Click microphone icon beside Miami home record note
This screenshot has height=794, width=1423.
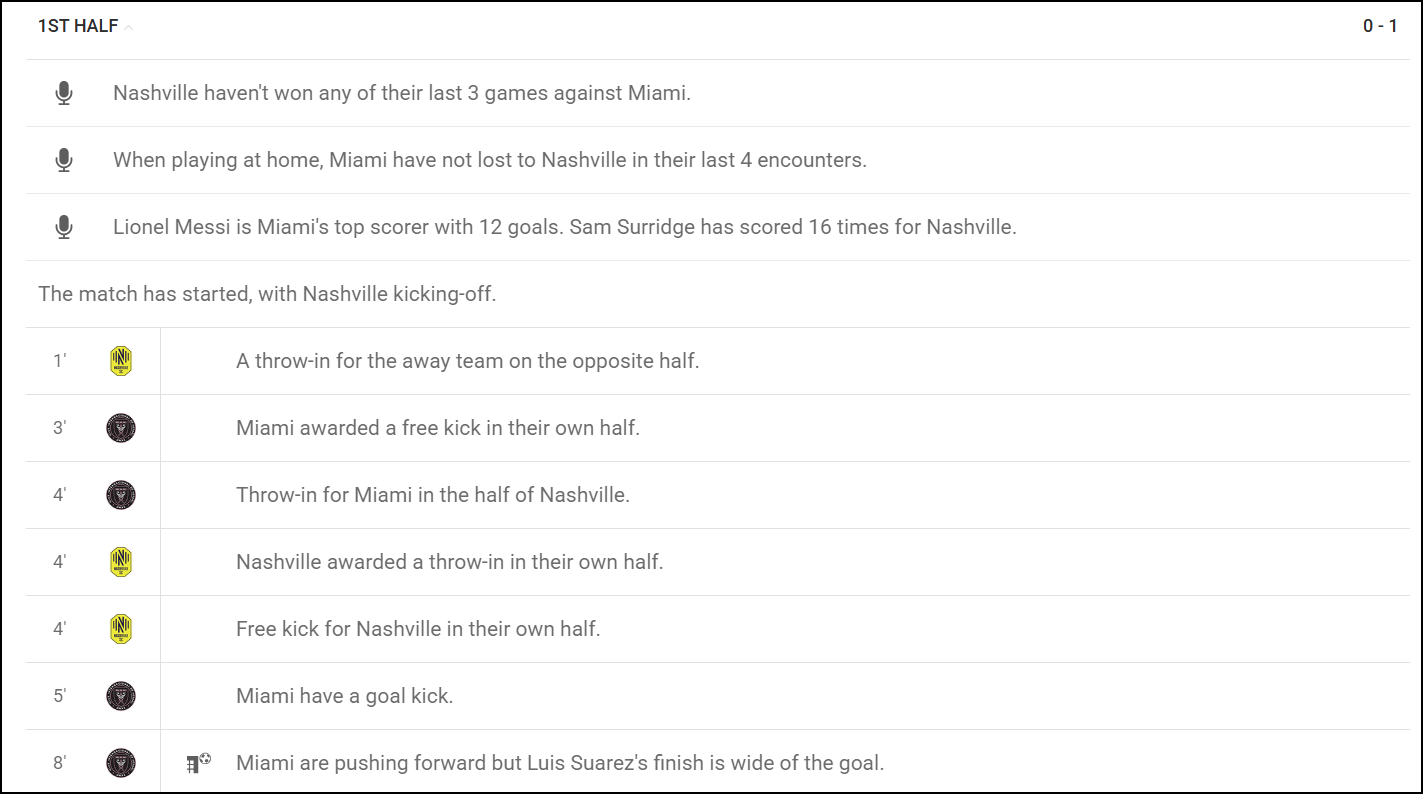click(64, 160)
